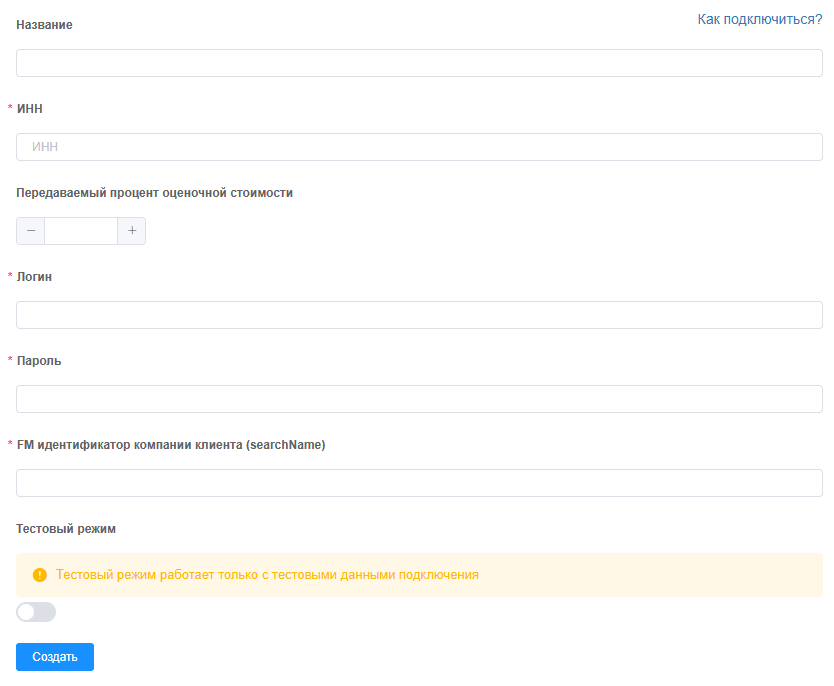Focus the FM searchName identifier field
The width and height of the screenshot is (834, 686).
coord(419,483)
